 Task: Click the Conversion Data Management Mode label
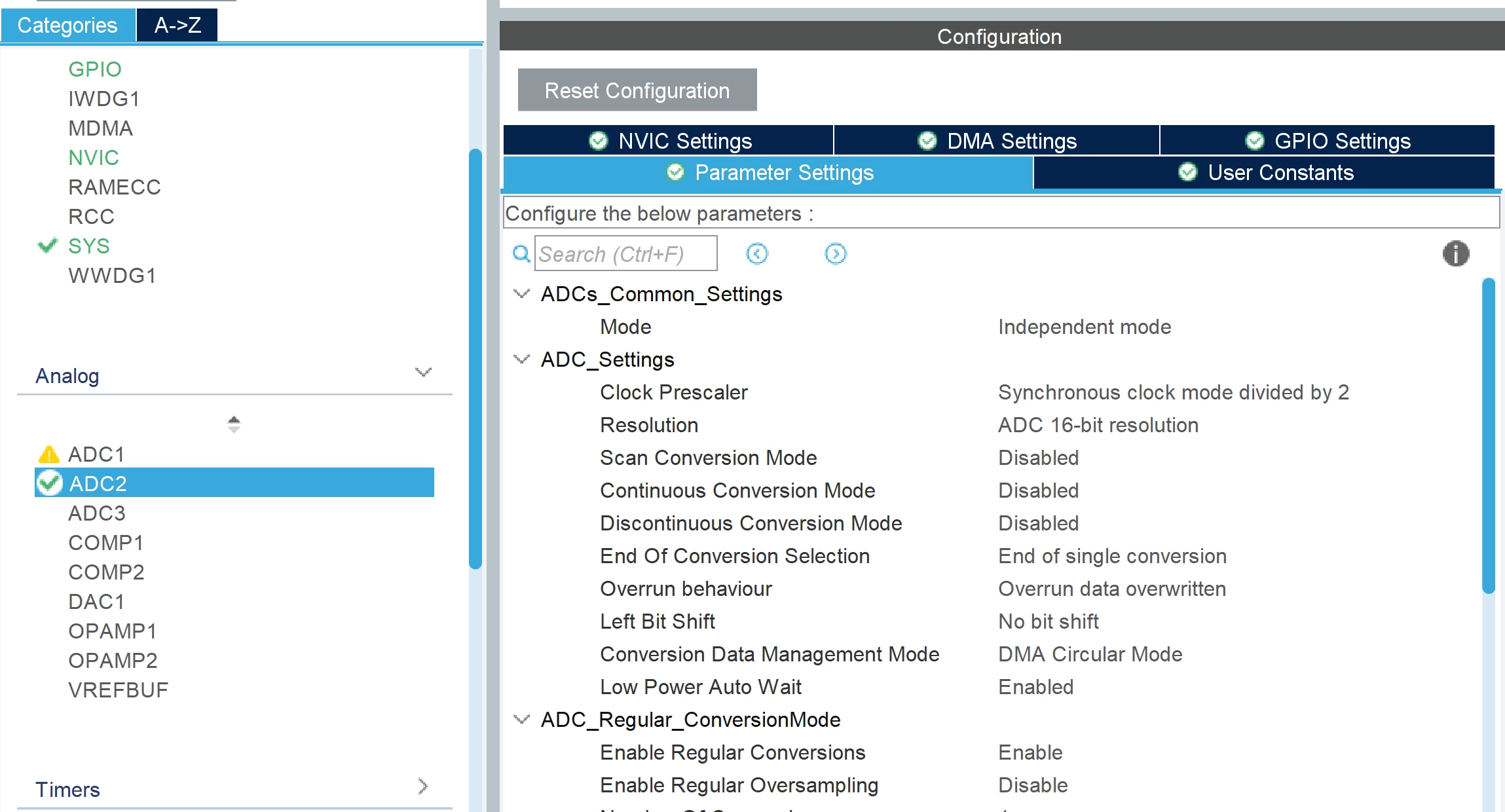pos(770,654)
